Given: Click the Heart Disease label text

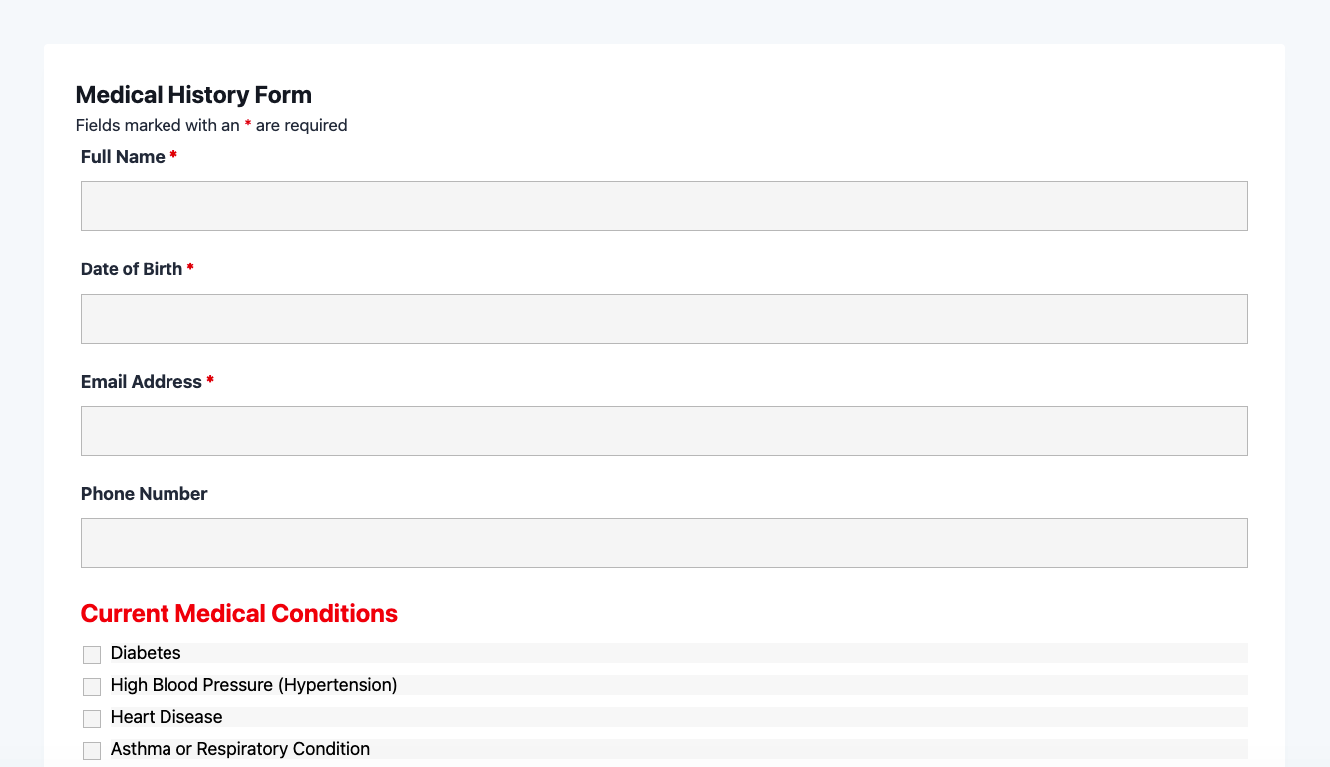Looking at the screenshot, I should pos(167,717).
